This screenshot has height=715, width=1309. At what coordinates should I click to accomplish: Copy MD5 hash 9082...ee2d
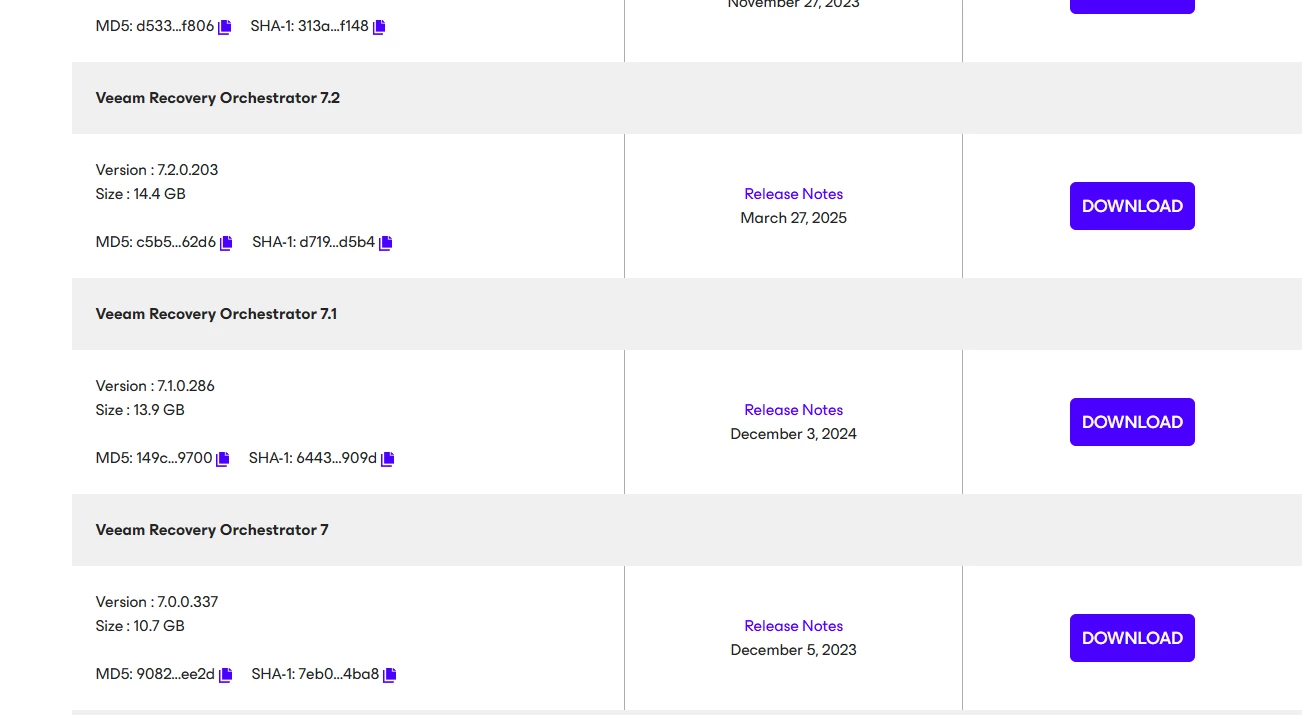coord(226,675)
